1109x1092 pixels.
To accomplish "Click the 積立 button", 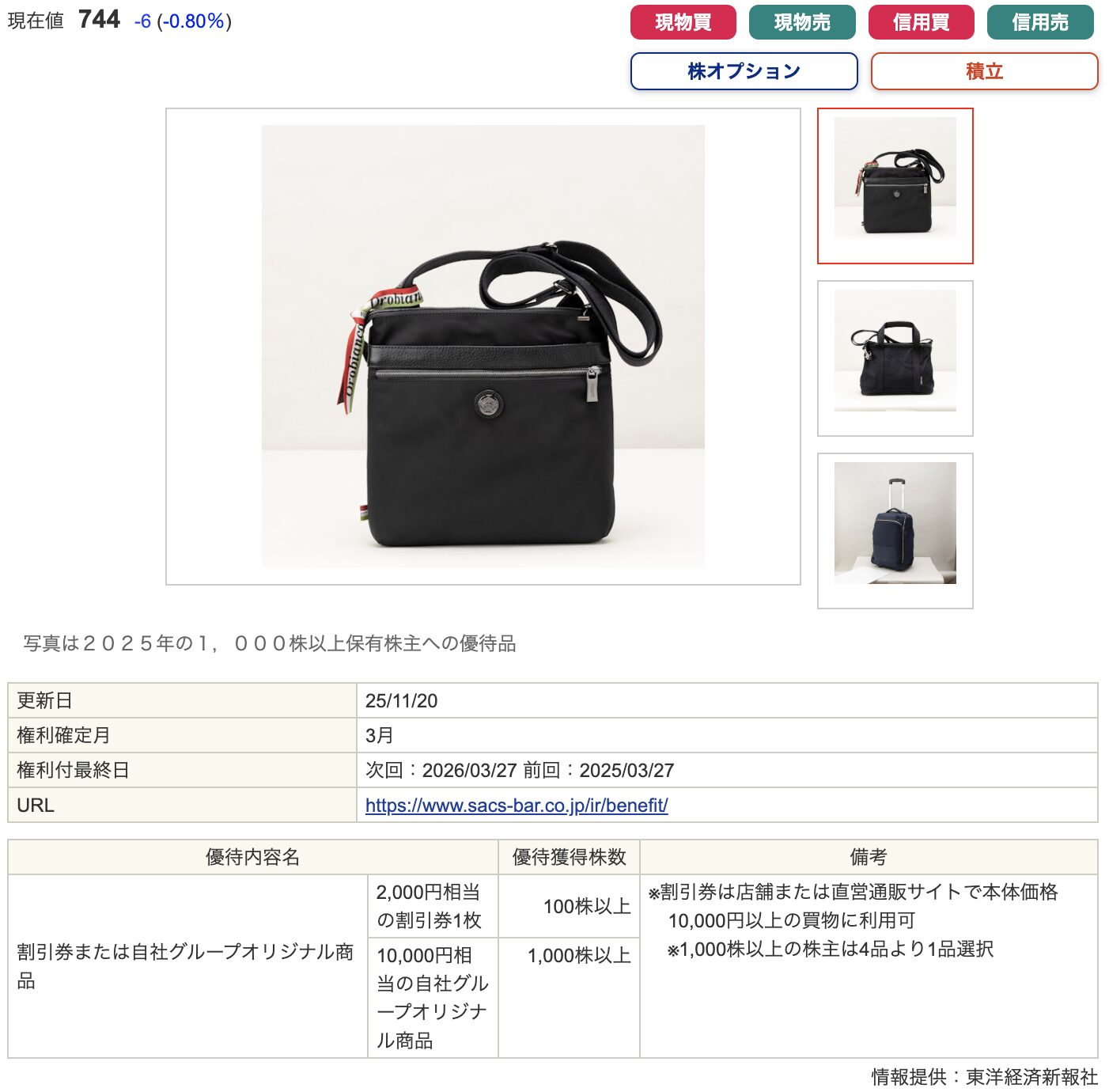I will (984, 71).
